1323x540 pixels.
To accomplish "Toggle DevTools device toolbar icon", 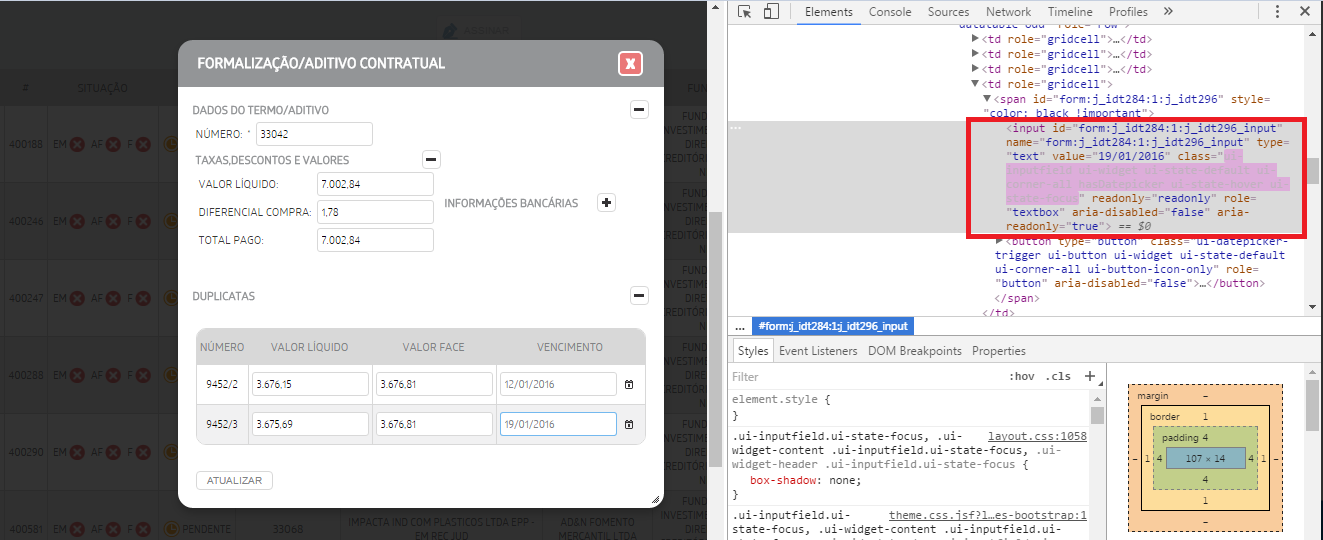I will 771,12.
